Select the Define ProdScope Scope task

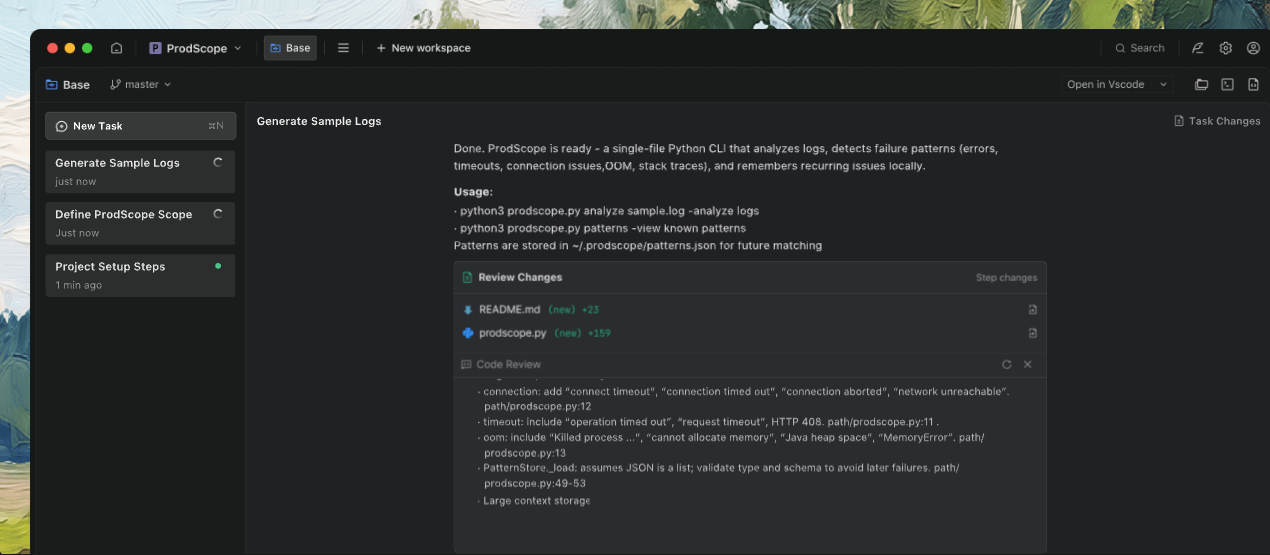(140, 223)
